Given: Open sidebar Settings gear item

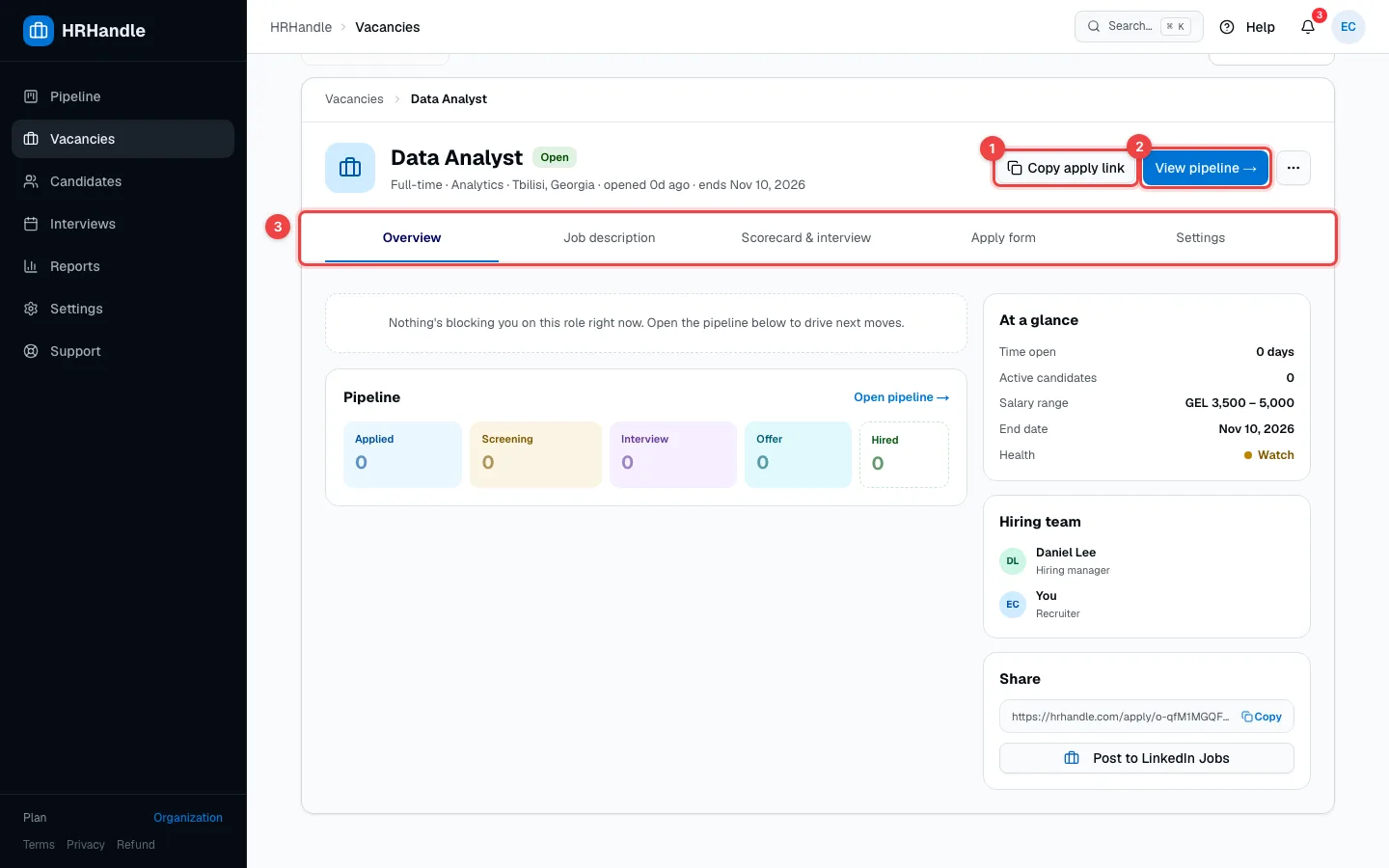Looking at the screenshot, I should 123,309.
